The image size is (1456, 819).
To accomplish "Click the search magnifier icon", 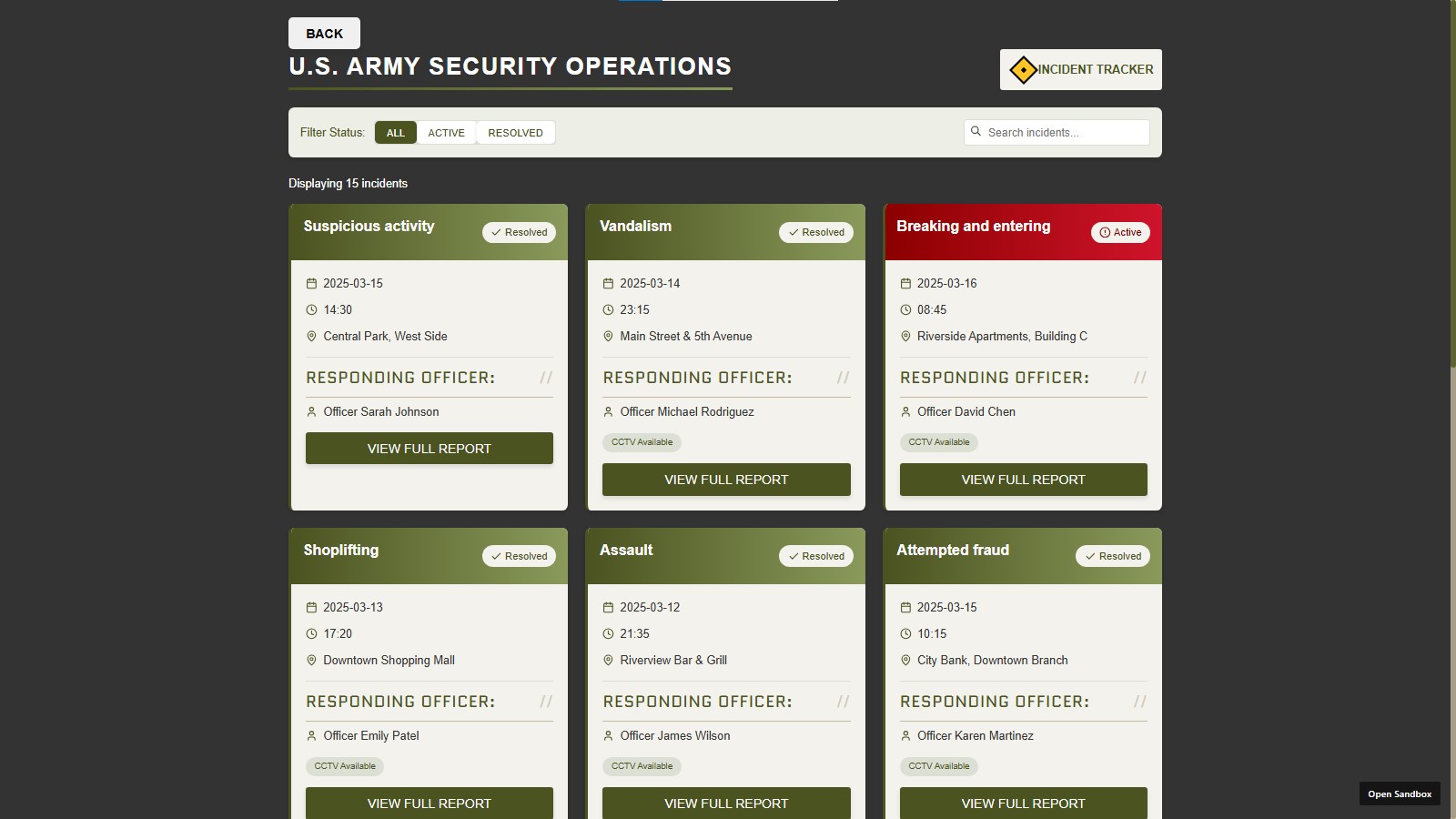I will coord(976,132).
